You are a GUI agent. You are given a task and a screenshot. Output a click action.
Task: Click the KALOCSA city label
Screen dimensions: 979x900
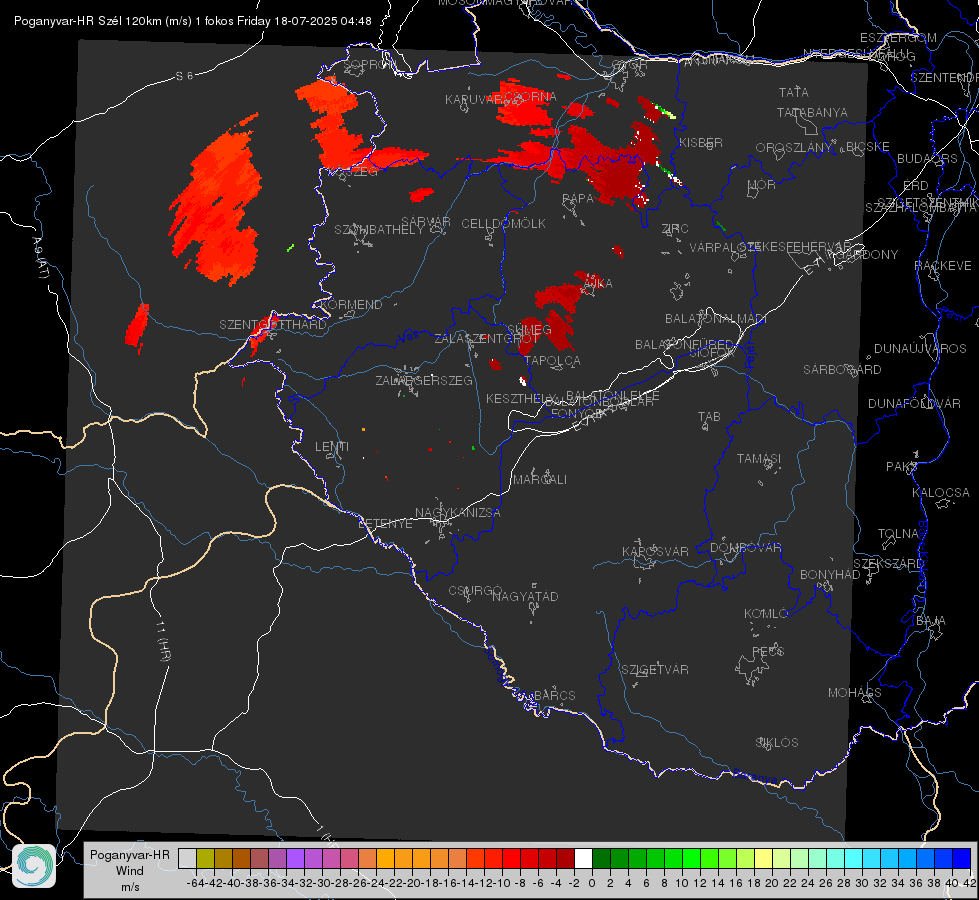[x=940, y=492]
